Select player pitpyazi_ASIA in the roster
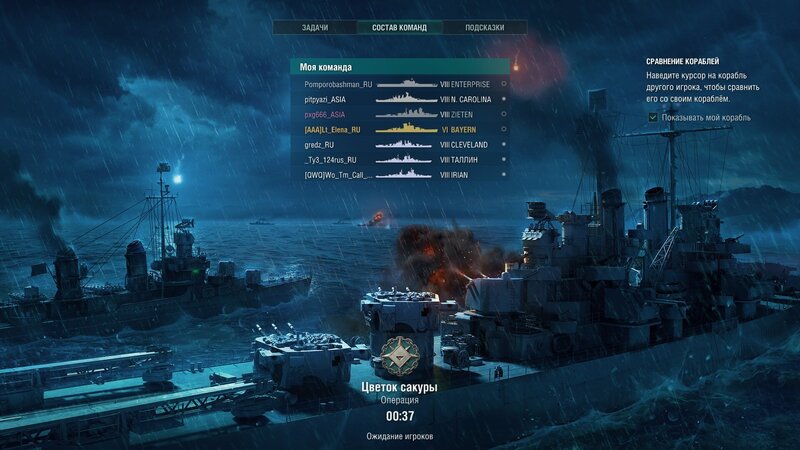 click(x=325, y=99)
